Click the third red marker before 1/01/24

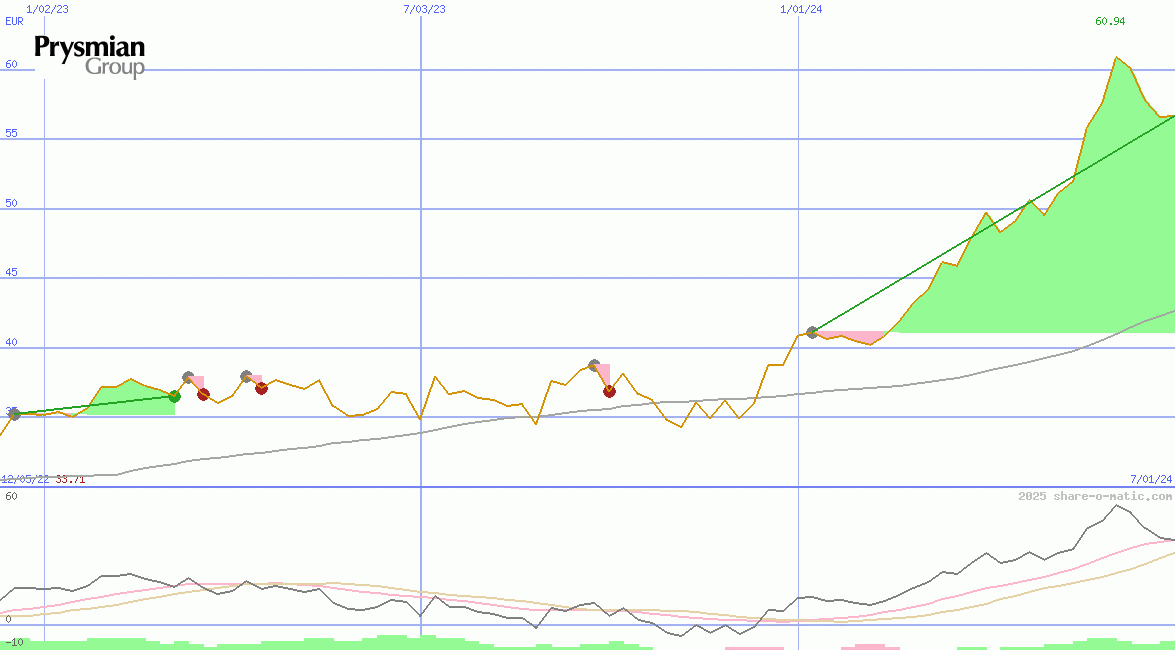(609, 391)
